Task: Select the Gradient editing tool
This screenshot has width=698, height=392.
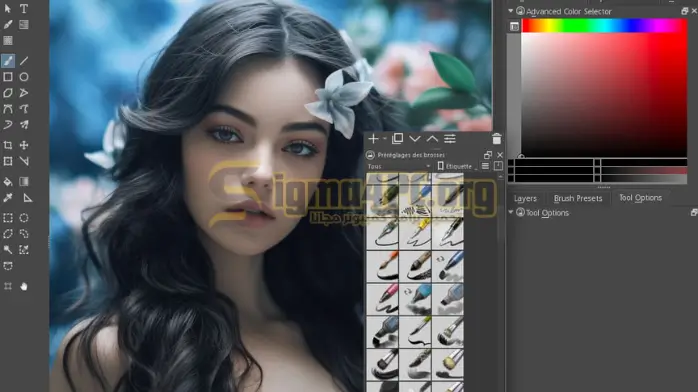Action: click(24, 24)
